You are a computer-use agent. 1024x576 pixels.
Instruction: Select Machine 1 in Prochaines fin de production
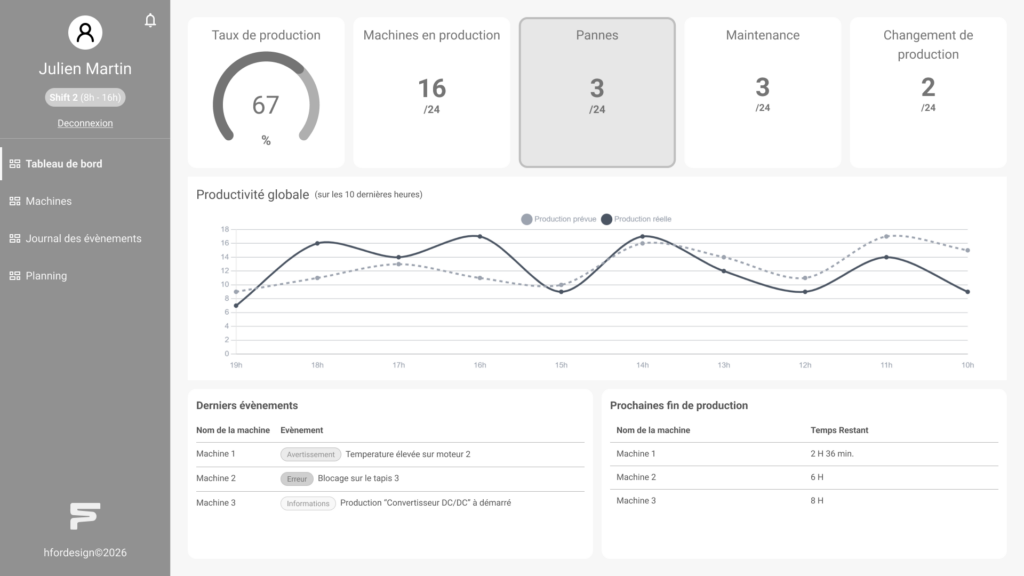[x=804, y=454]
